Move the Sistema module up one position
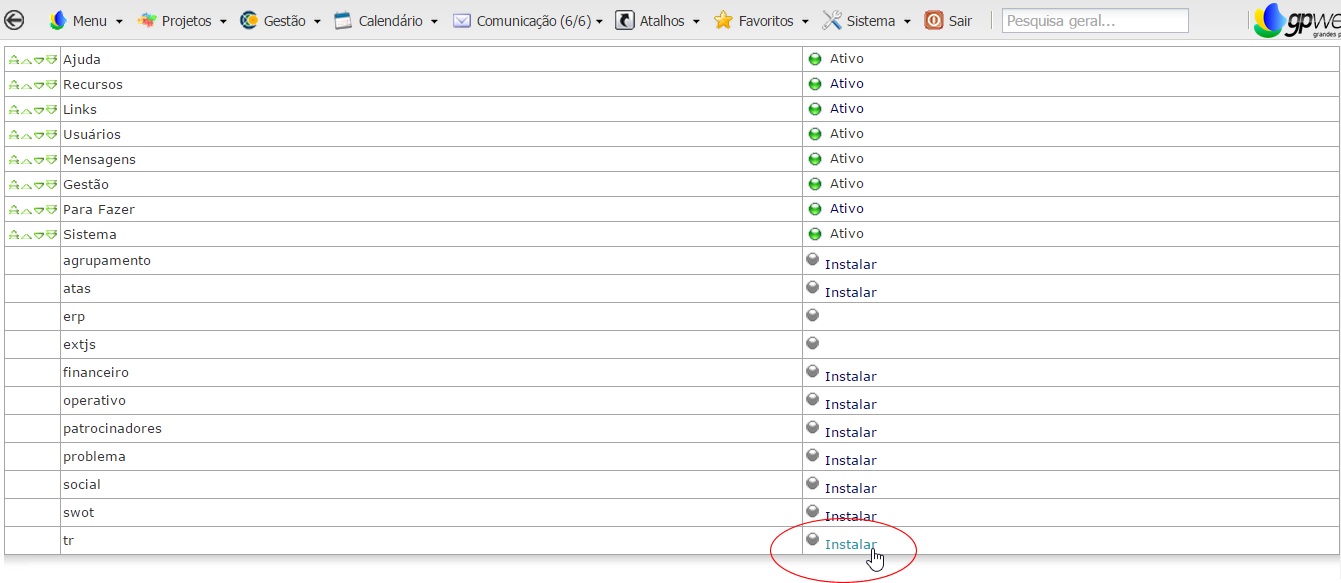 pyautogui.click(x=27, y=235)
